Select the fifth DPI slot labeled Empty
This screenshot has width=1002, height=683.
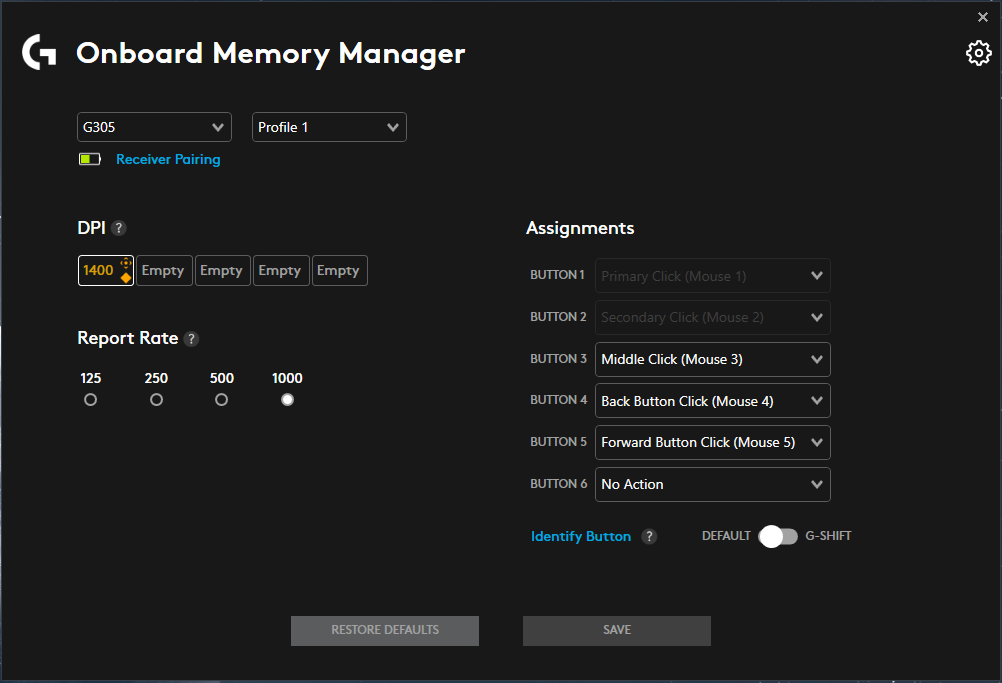(339, 270)
